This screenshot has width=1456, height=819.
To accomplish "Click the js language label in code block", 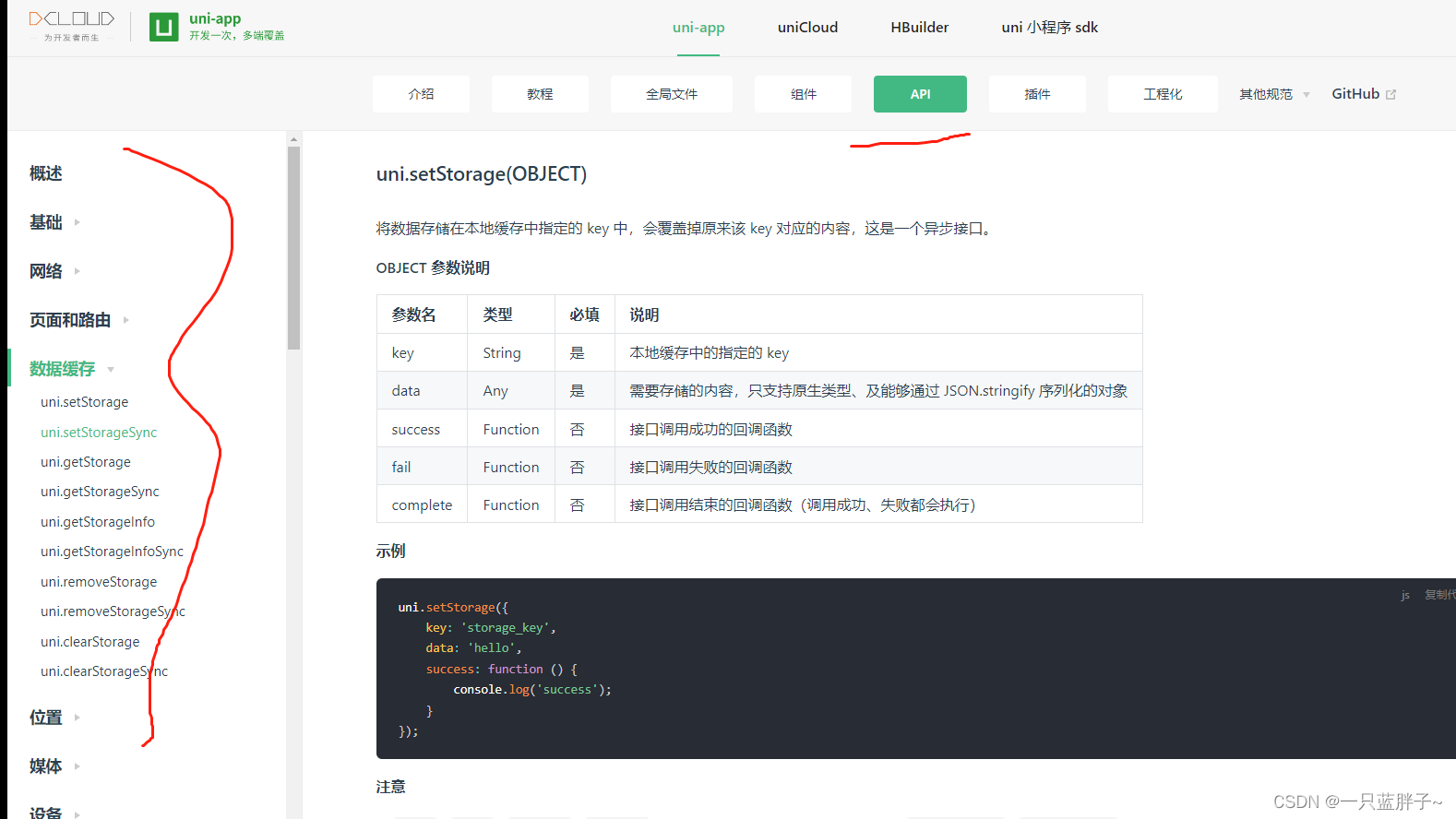I will pyautogui.click(x=1405, y=596).
